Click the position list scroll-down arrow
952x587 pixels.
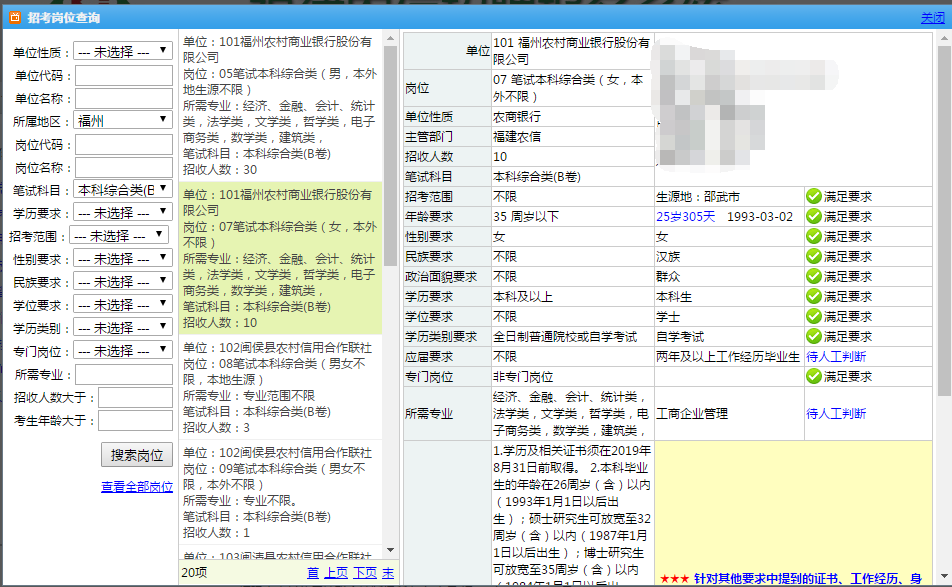pyautogui.click(x=390, y=550)
